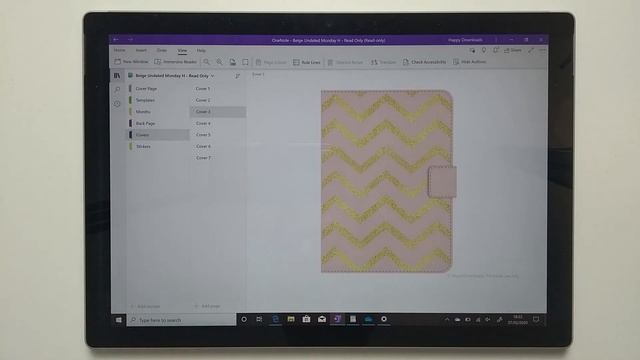This screenshot has height=360, width=640.
Task: Switch to the Home ribbon tab
Action: click(120, 50)
